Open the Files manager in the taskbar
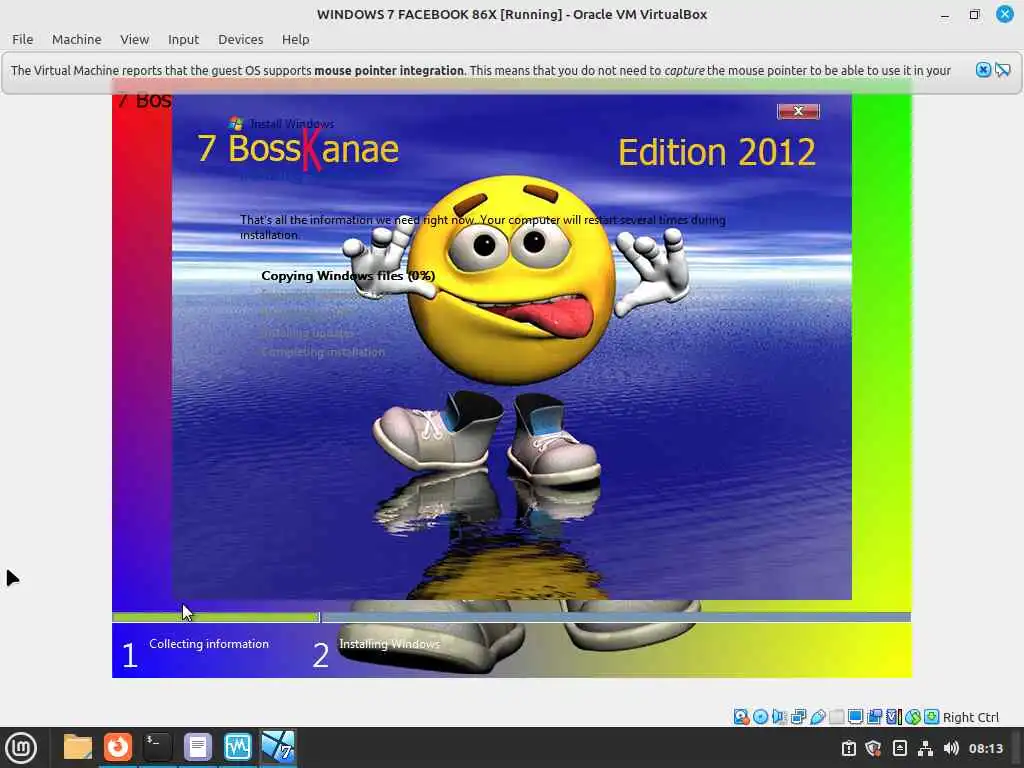 (78, 747)
